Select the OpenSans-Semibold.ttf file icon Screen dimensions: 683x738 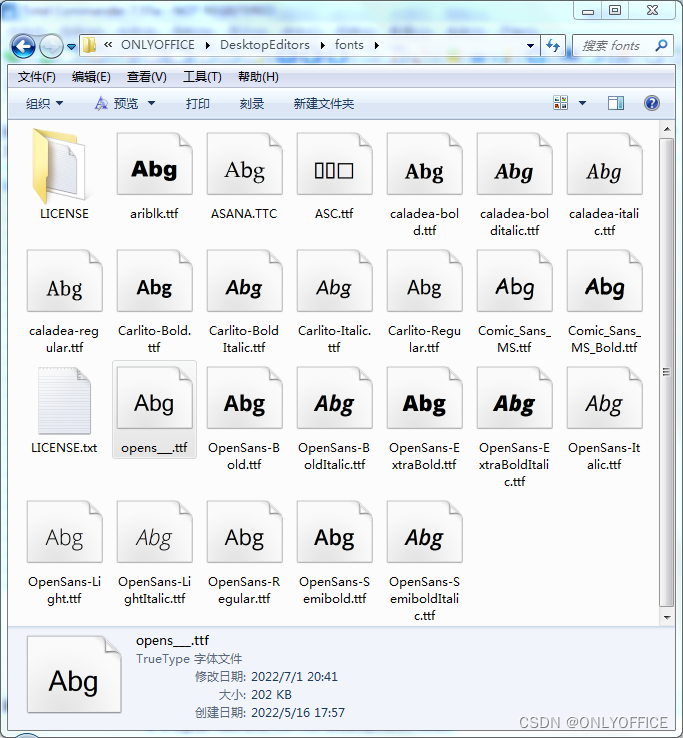334,532
